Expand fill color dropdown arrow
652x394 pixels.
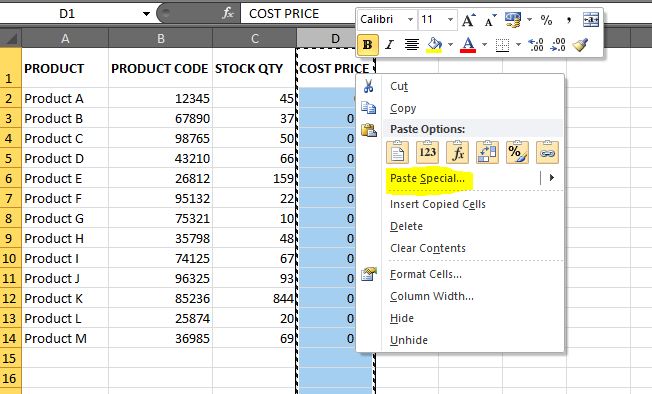450,44
